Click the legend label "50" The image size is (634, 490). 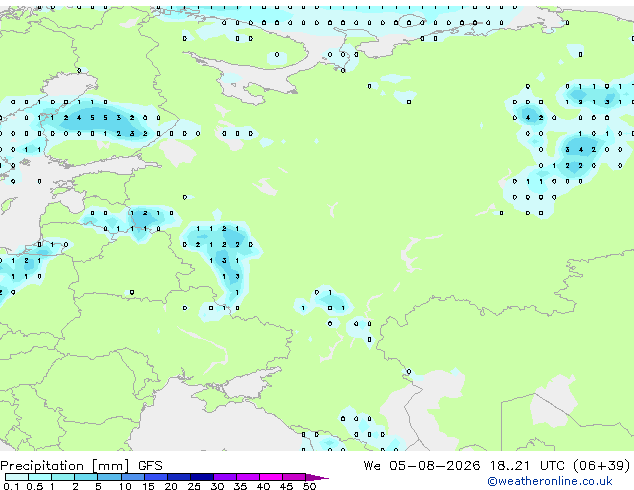pyautogui.click(x=309, y=486)
